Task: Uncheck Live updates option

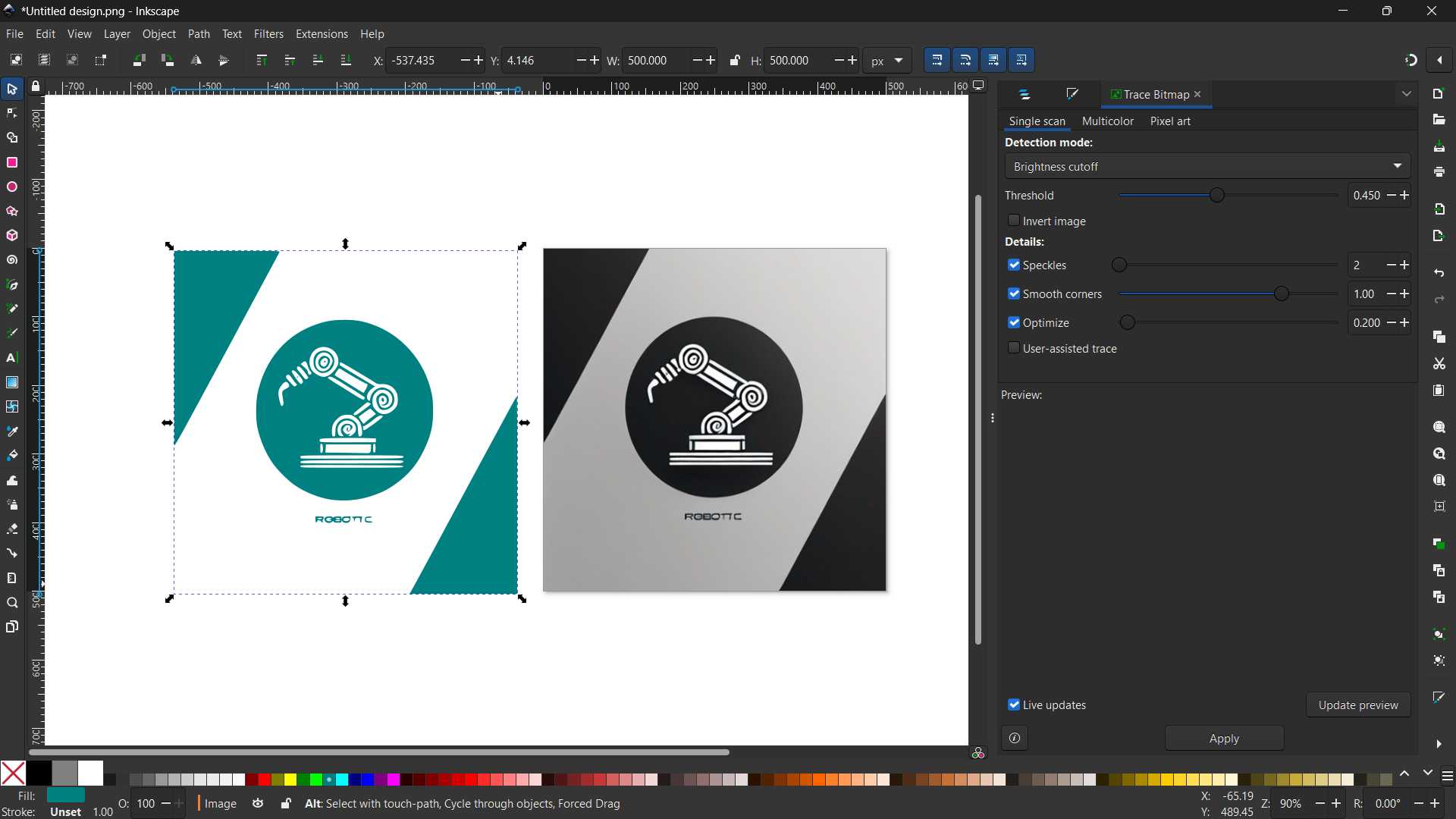Action: tap(1014, 704)
